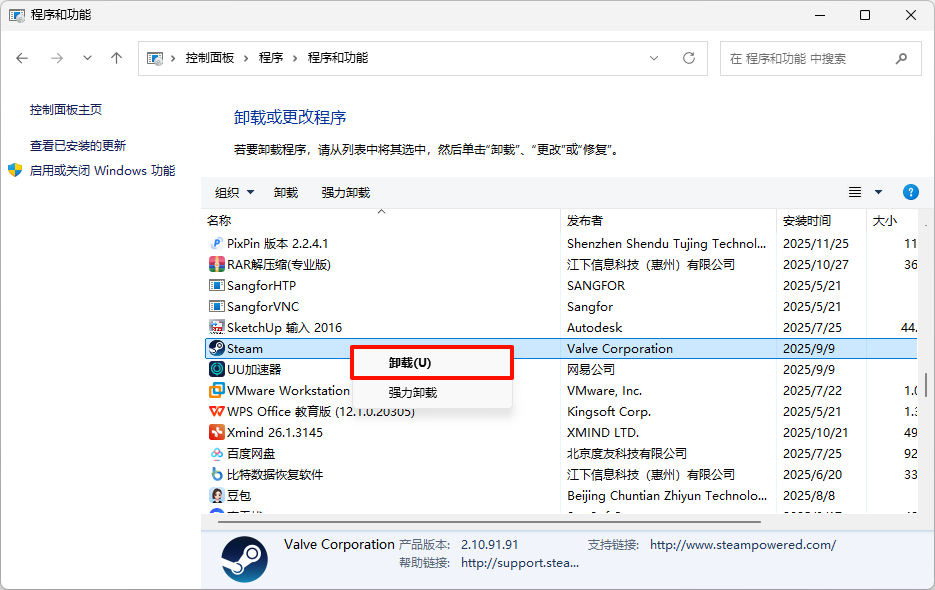
Task: Click the 查看已安装的更新 link
Action: (x=80, y=145)
